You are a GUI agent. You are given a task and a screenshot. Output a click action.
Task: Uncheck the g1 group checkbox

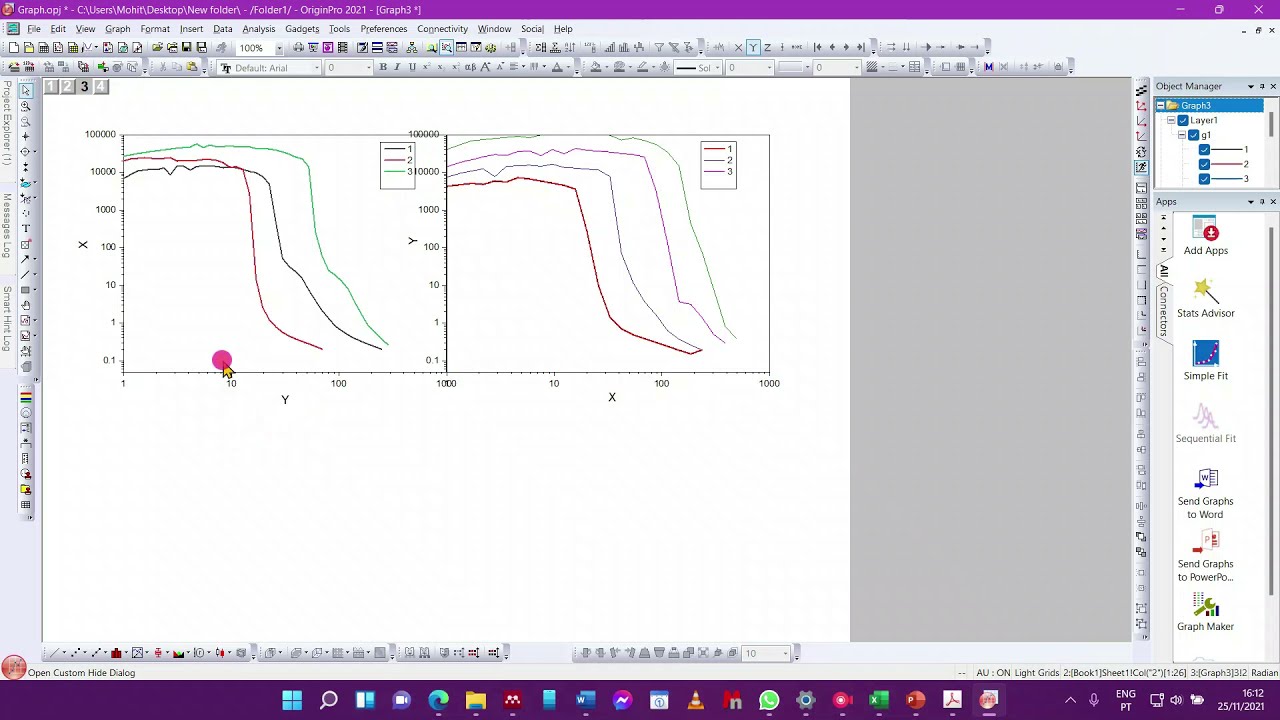coord(1193,135)
